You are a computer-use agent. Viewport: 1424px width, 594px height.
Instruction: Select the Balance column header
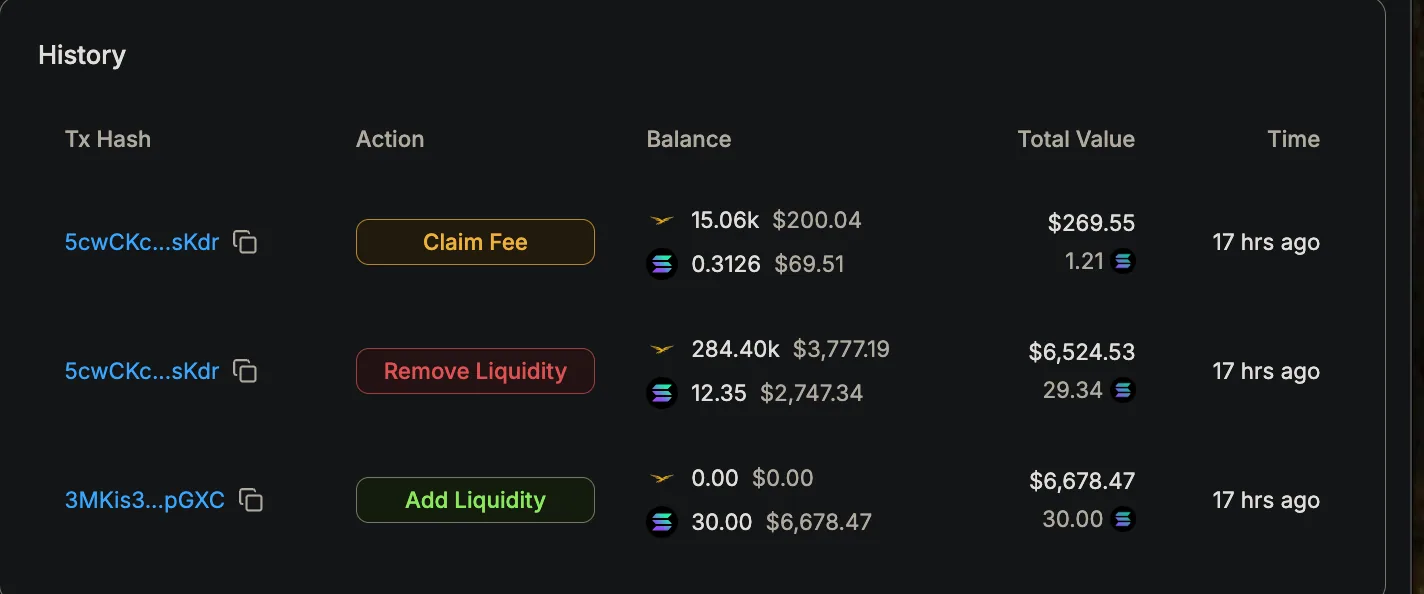[689, 139]
